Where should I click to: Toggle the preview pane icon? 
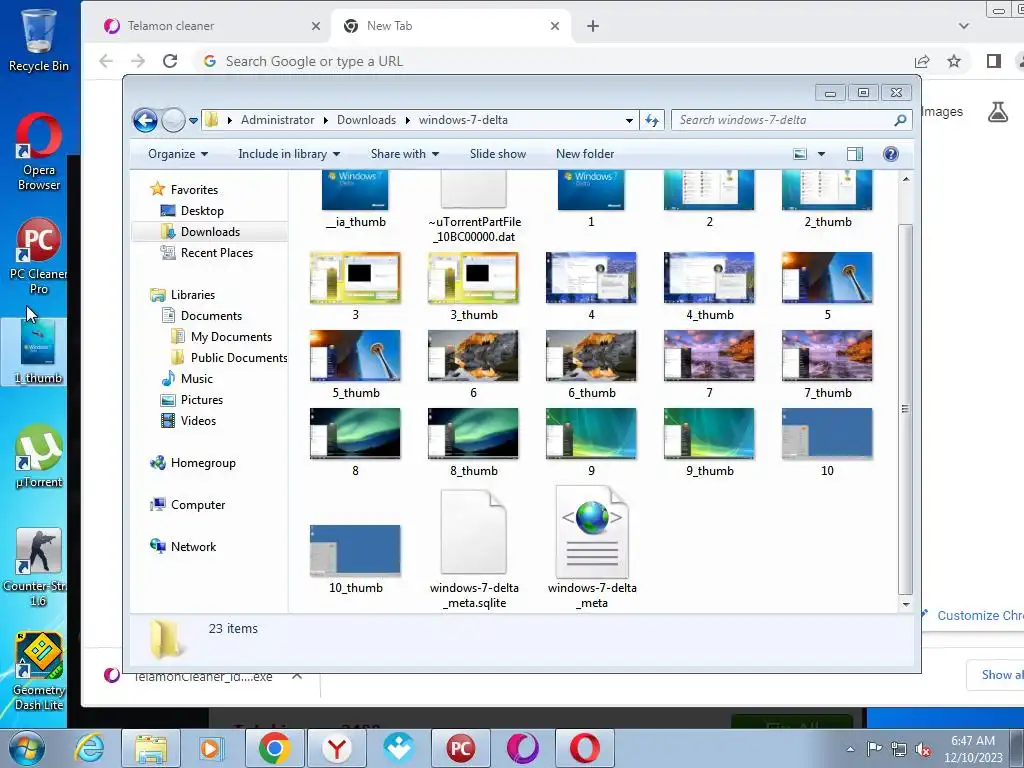click(854, 154)
